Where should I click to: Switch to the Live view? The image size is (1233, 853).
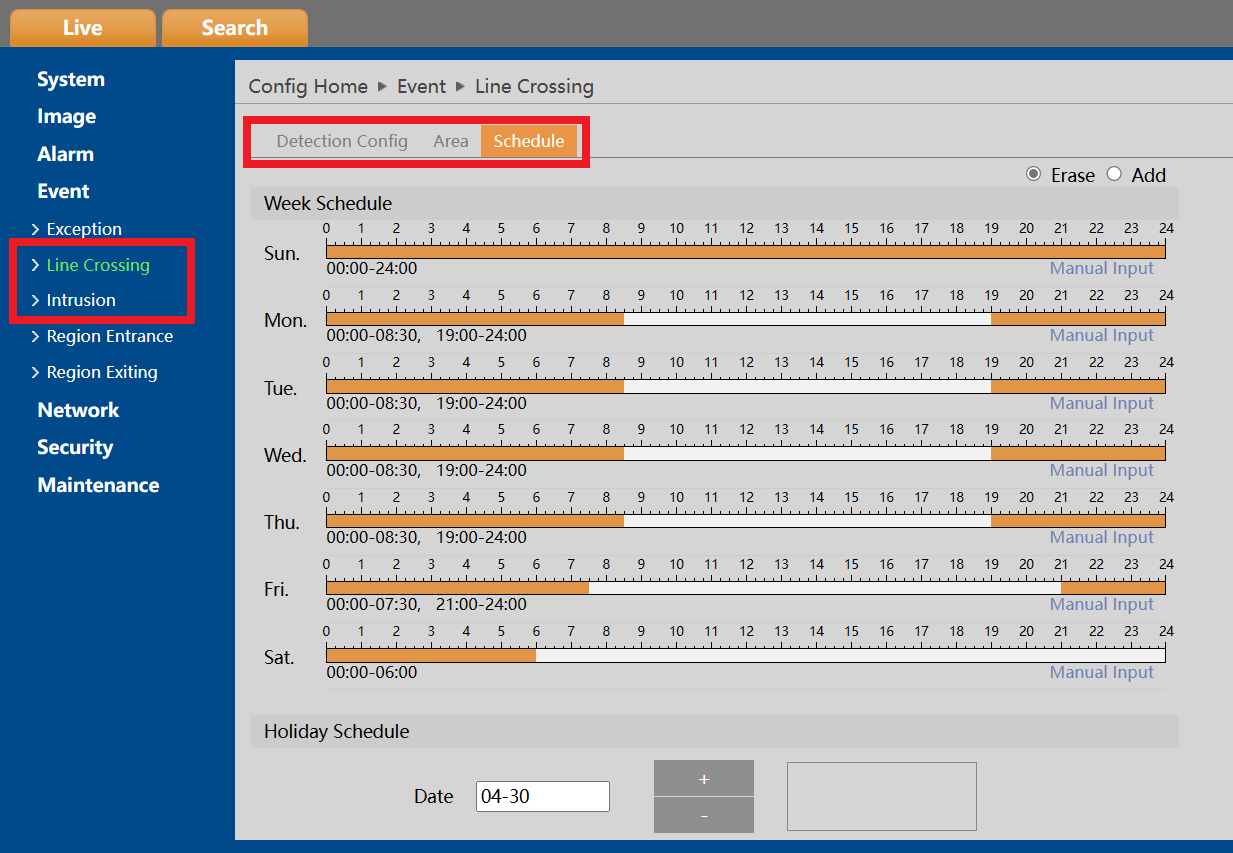82,27
